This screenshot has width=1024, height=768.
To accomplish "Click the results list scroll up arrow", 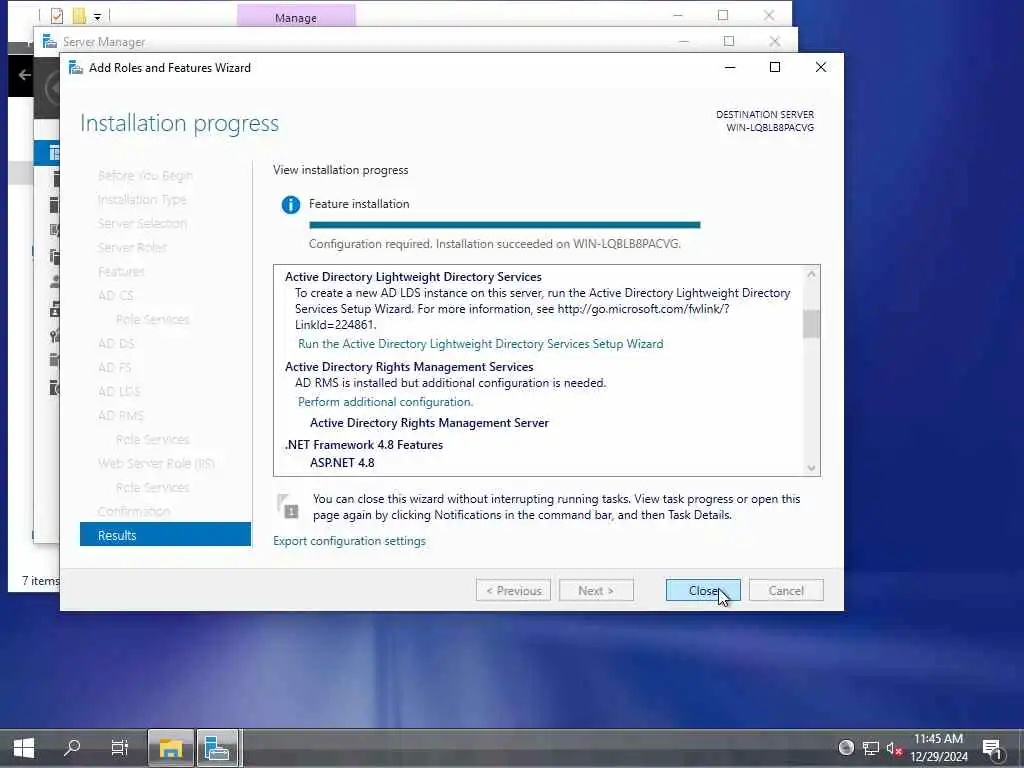I will coord(811,274).
